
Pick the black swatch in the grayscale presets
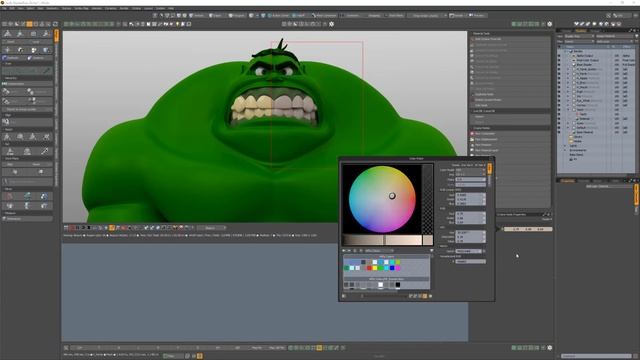point(398,284)
